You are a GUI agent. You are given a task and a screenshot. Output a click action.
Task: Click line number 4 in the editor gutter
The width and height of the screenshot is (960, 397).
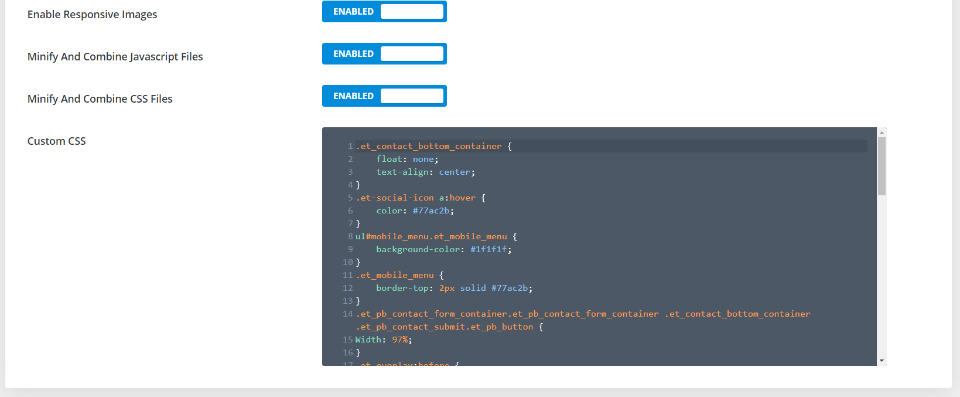pos(350,185)
